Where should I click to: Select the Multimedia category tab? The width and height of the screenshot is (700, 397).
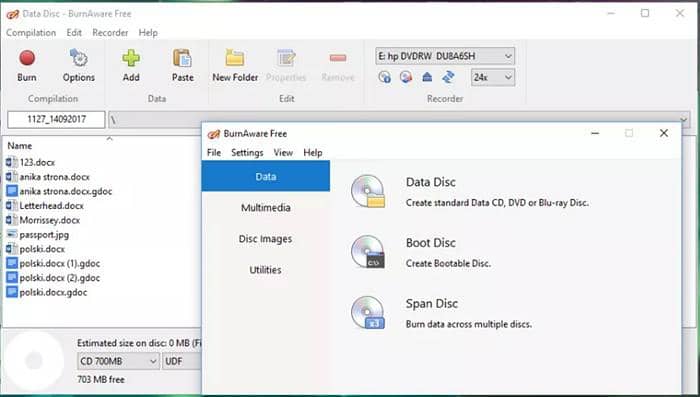[x=266, y=208]
